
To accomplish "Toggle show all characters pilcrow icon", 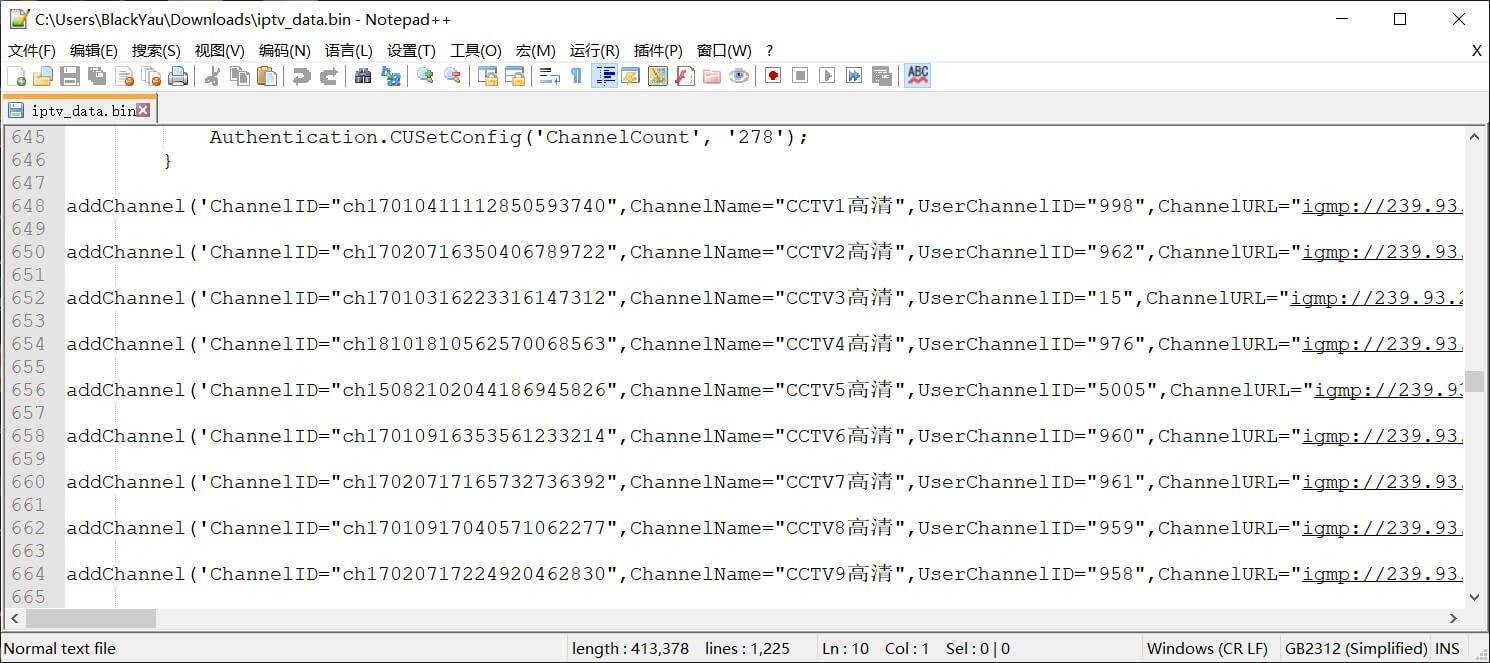I will coord(578,76).
